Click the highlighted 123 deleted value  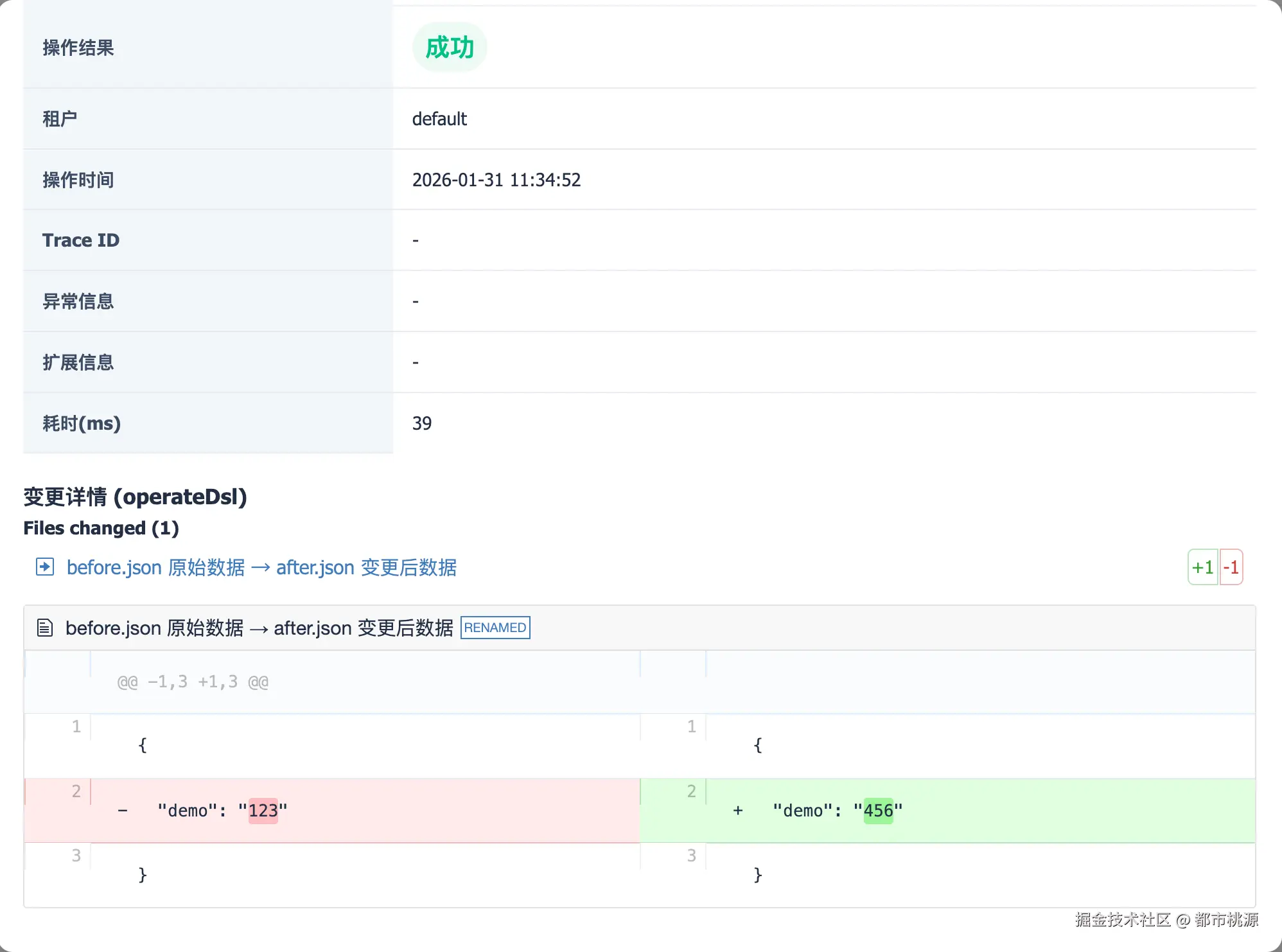(x=263, y=811)
